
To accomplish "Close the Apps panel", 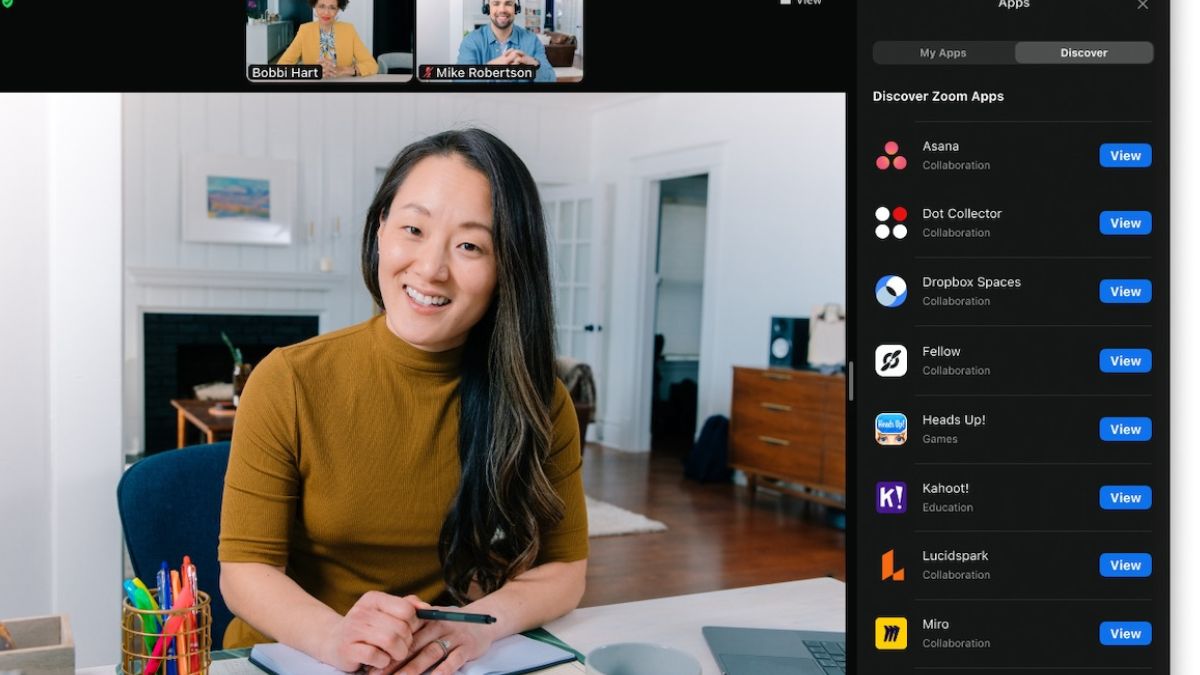I will [1142, 5].
